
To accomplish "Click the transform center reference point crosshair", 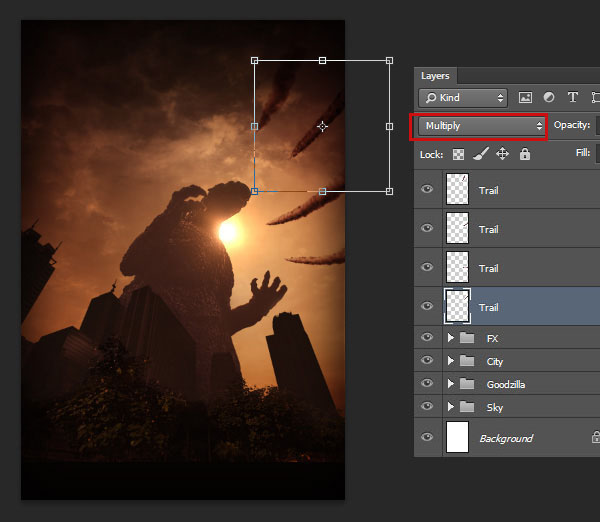I will tap(322, 126).
